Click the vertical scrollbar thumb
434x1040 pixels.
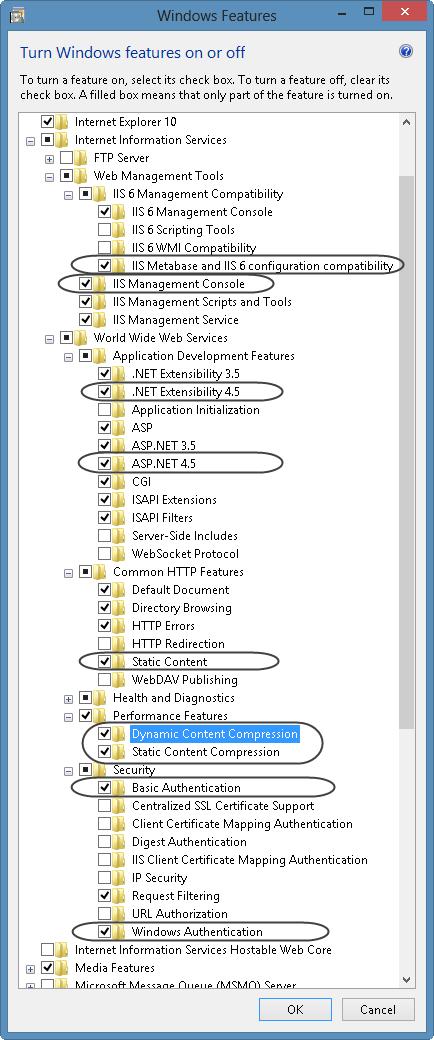[407, 452]
